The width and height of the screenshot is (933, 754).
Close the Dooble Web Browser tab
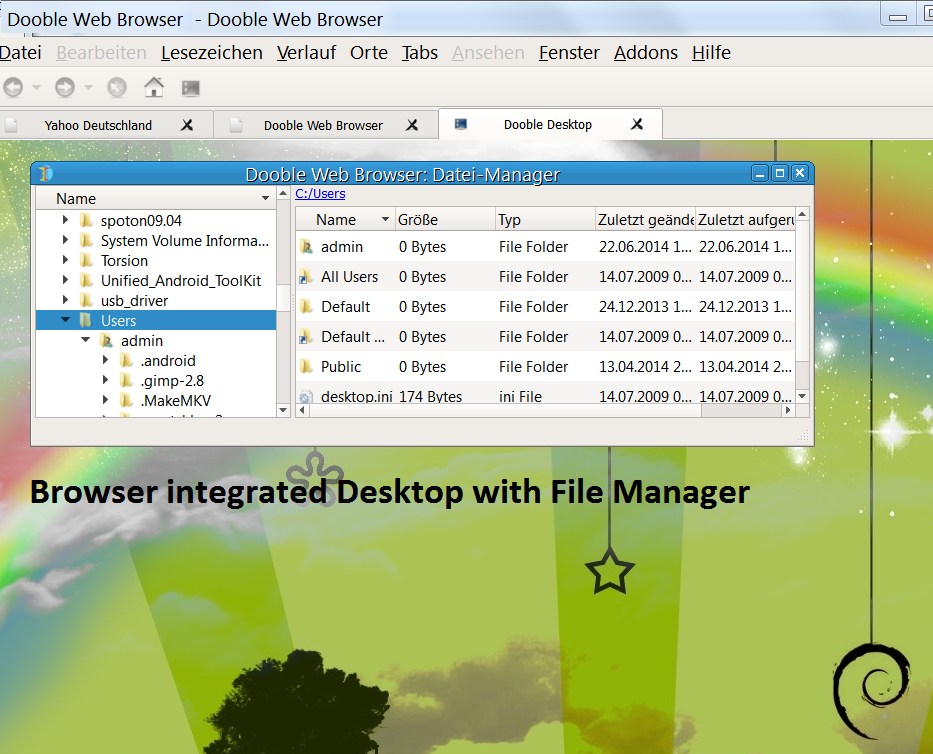click(412, 125)
